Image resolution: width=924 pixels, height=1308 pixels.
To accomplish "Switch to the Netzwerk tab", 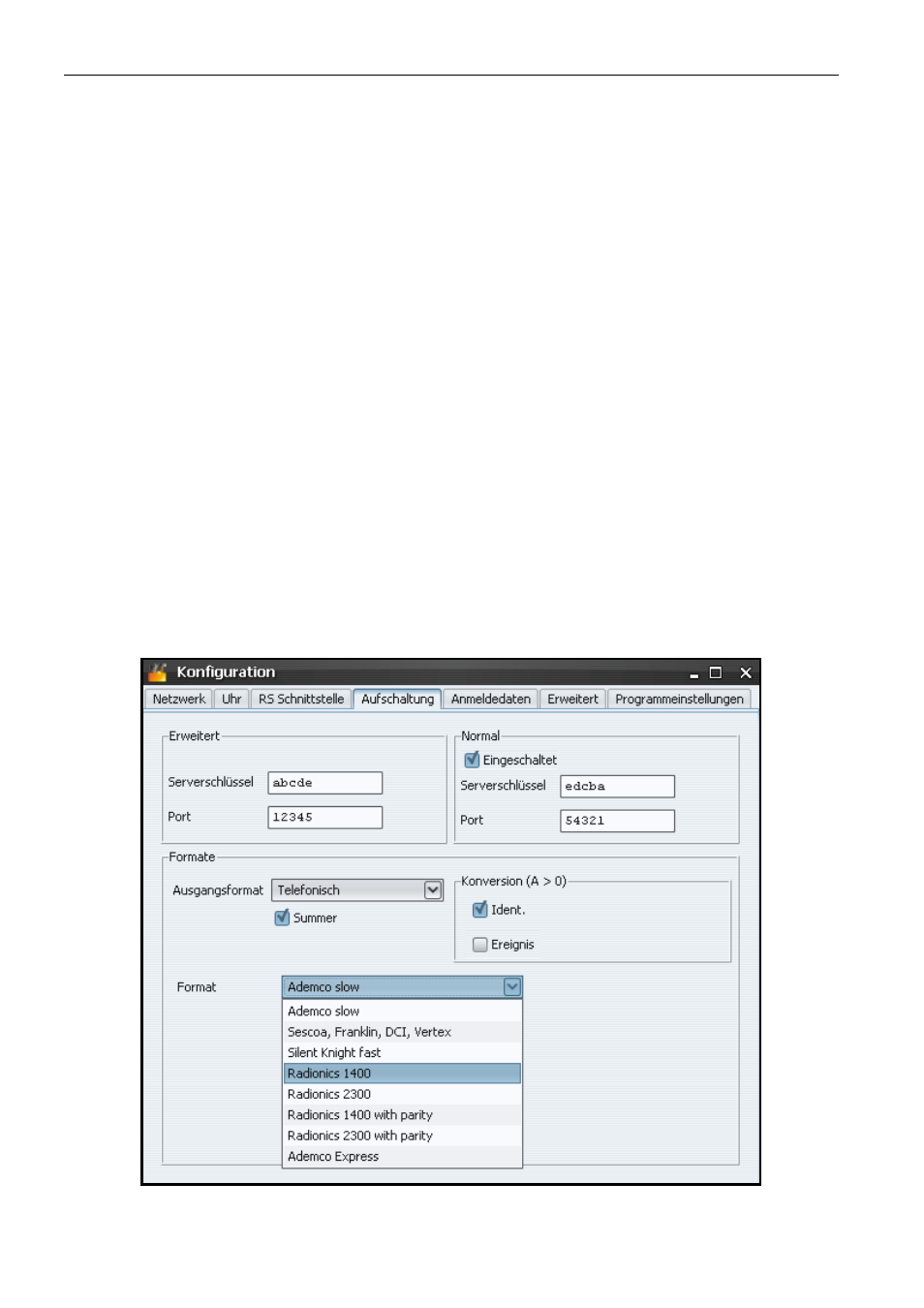I will click(179, 700).
